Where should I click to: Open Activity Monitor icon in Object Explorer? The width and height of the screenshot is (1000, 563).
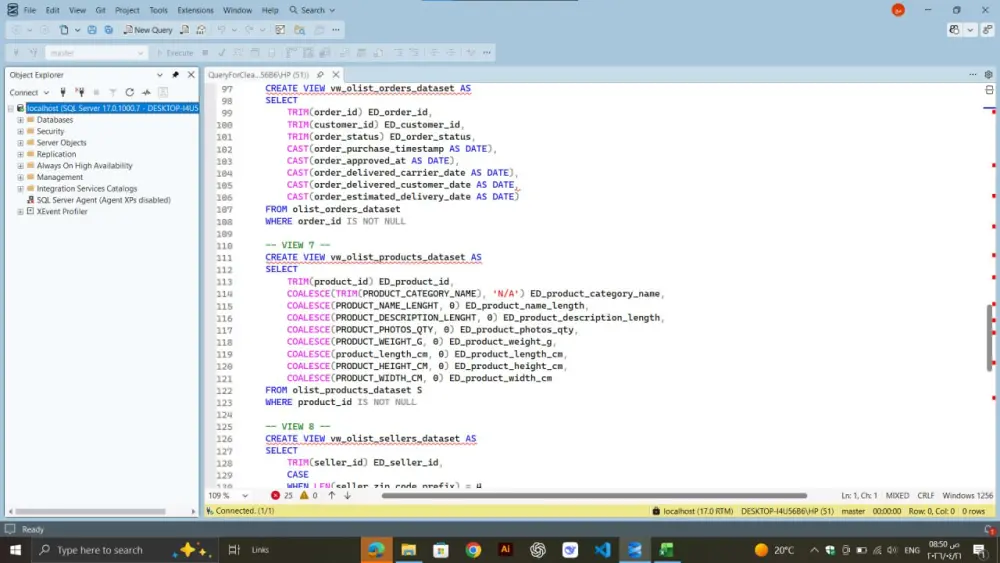click(146, 92)
